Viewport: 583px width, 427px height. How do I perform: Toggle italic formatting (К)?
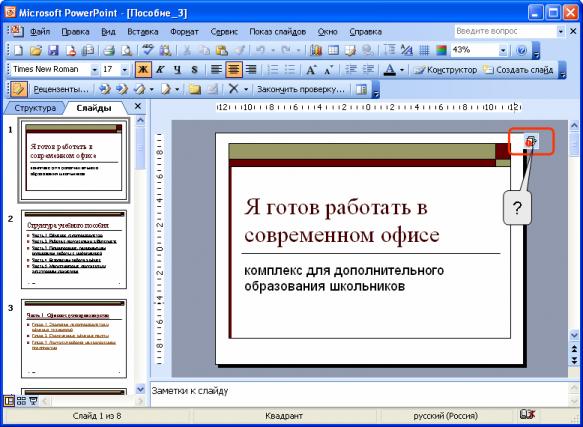pyautogui.click(x=160, y=70)
